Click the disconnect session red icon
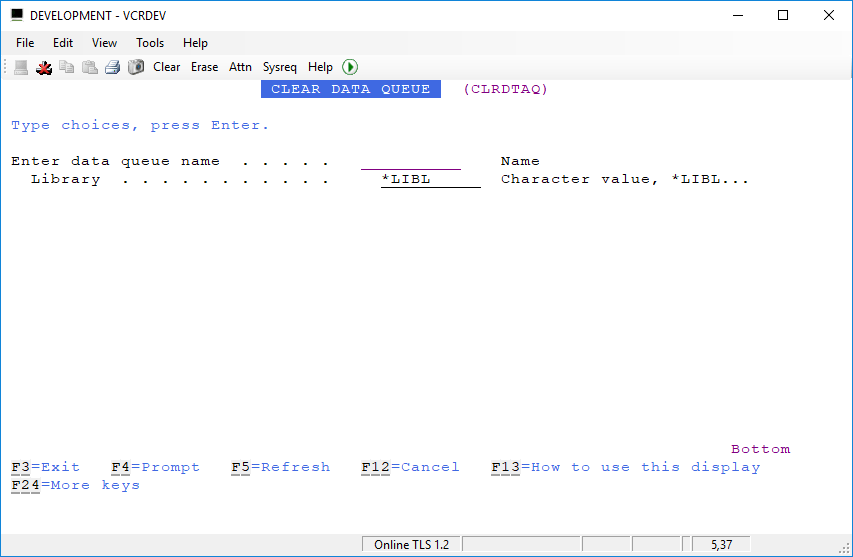Screen dimensions: 853x557 point(44,67)
